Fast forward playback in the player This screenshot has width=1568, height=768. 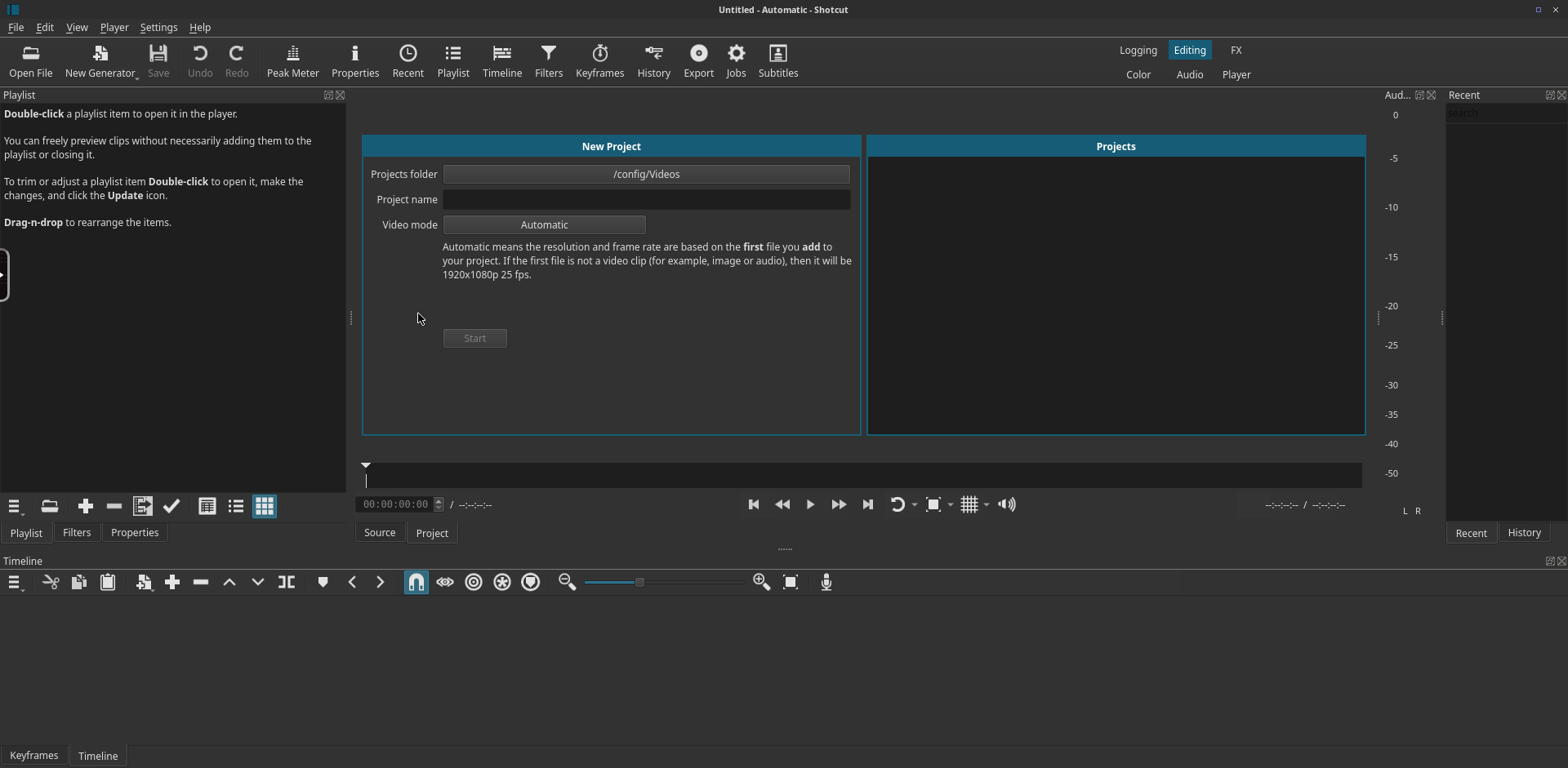click(839, 505)
